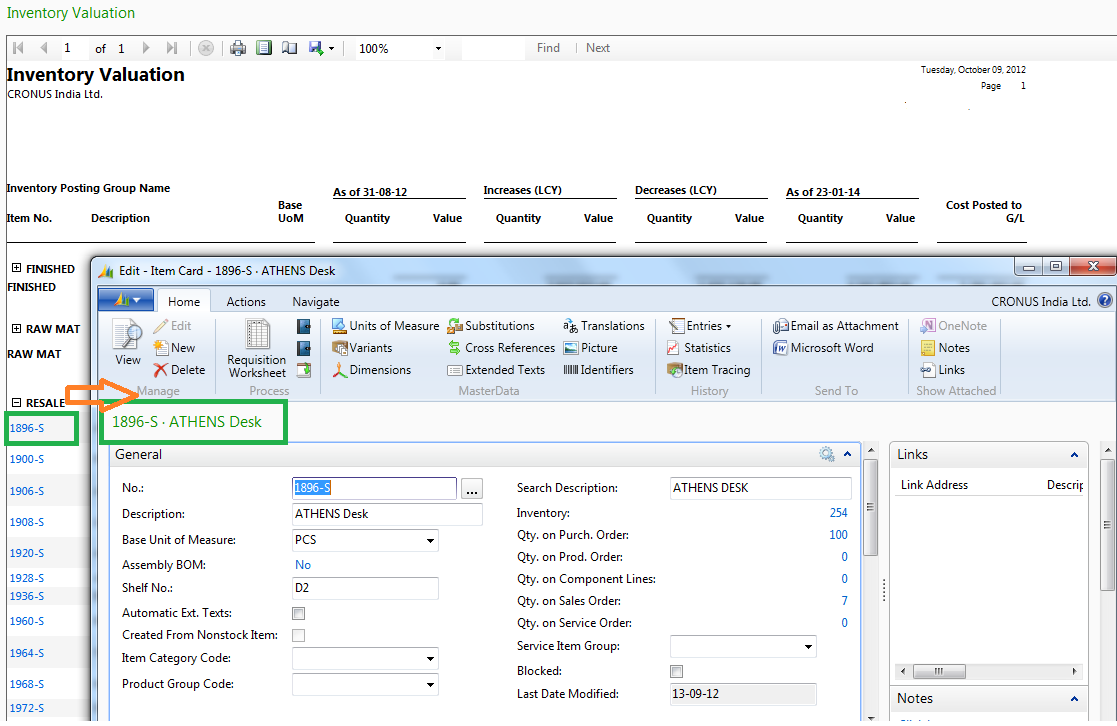The width and height of the screenshot is (1117, 726).
Task: Click the help icon beside CRONUS India Ltd.
Action: tap(1104, 301)
